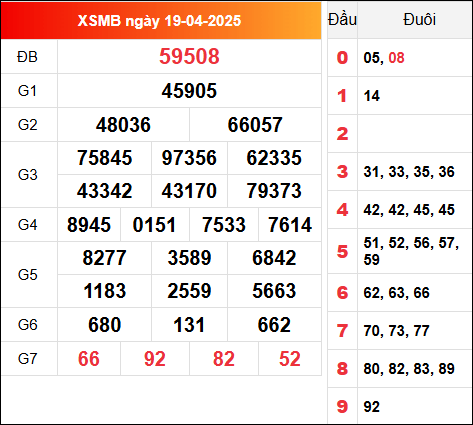This screenshot has width=473, height=425.
Task: Select G4 number 7614
Action: pos(290,225)
